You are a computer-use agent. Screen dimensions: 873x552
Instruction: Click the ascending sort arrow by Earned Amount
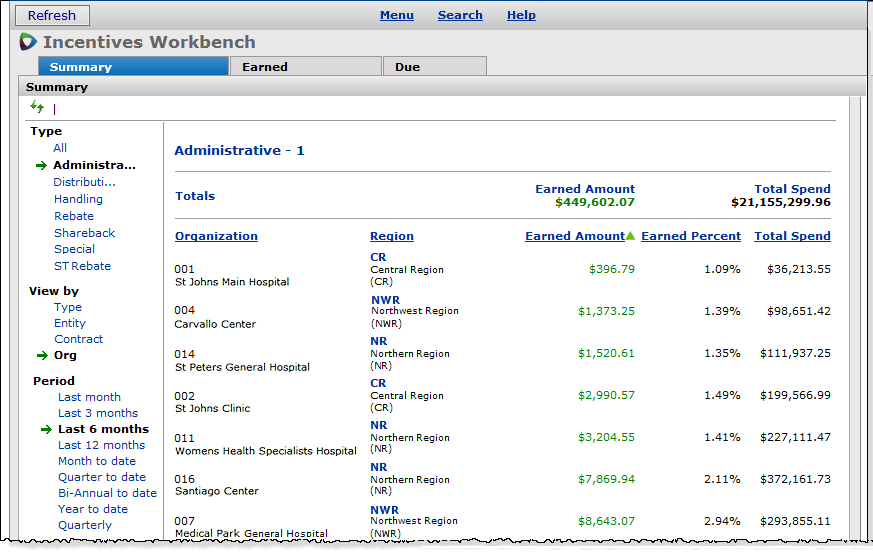click(631, 236)
